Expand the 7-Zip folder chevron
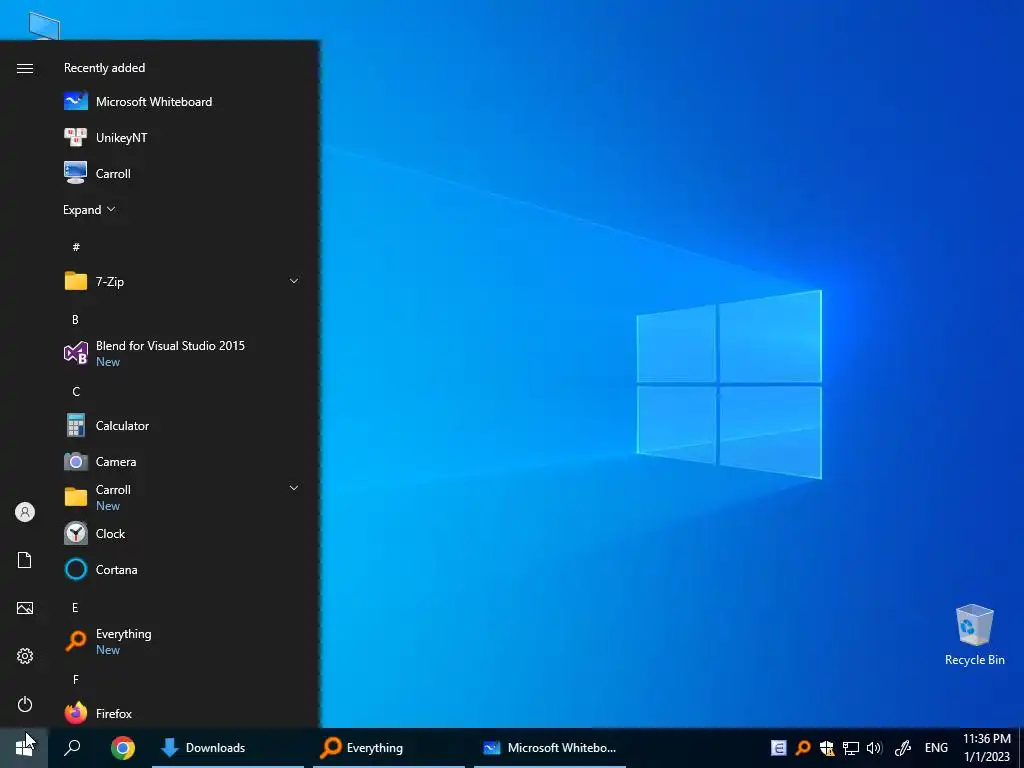 pyautogui.click(x=294, y=281)
